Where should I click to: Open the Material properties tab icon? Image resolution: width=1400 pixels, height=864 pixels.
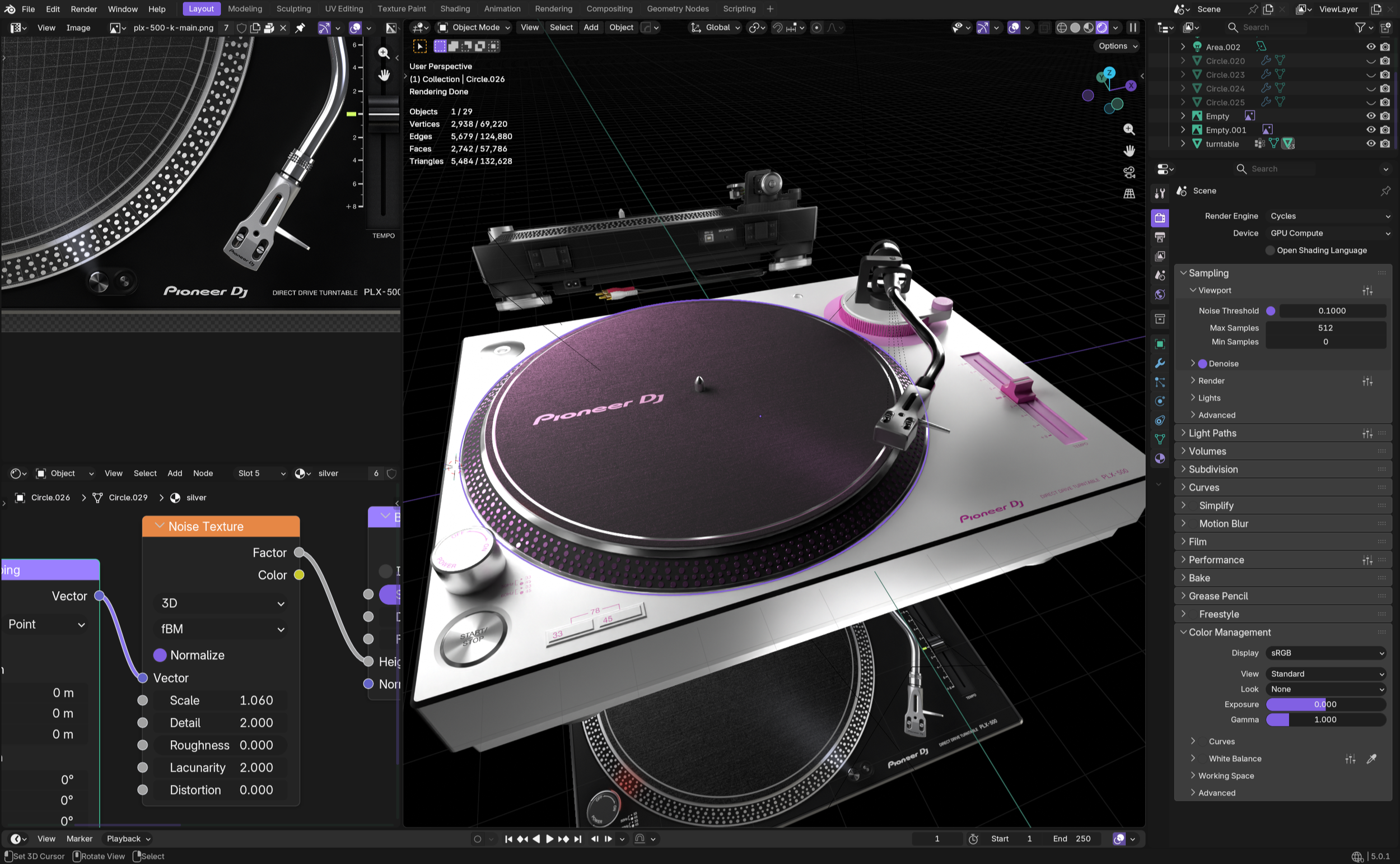tap(1160, 458)
